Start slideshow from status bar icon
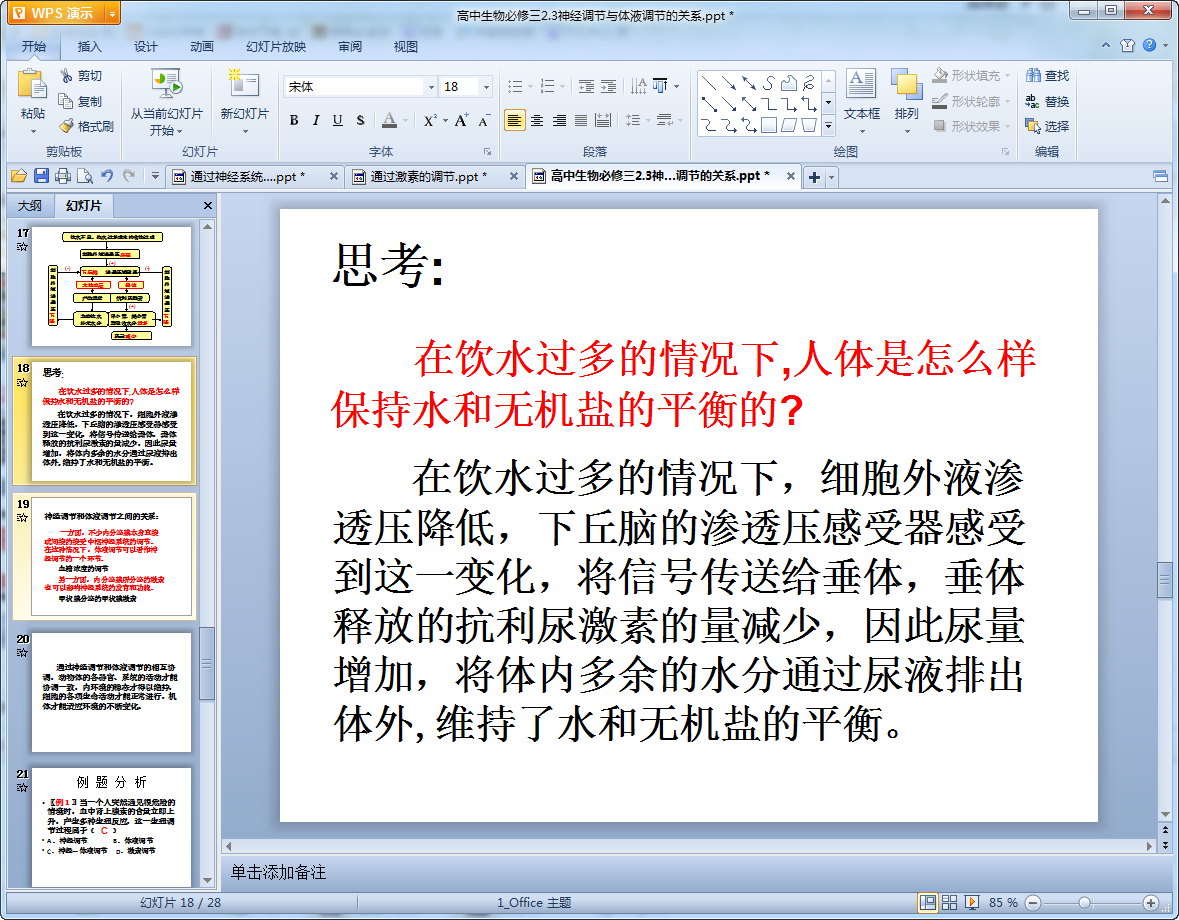Screen dimensions: 1179x920 coord(971,903)
